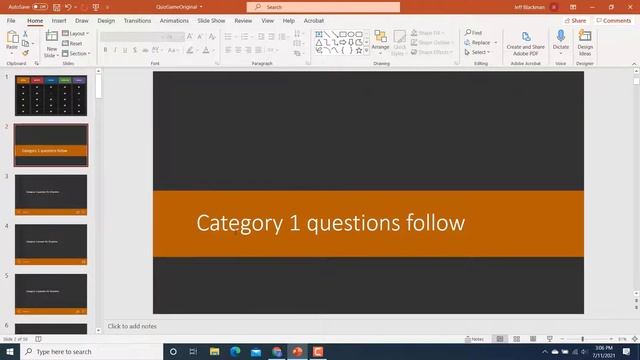Switch to the Transitions tab
The image size is (640, 360).
point(137,20)
